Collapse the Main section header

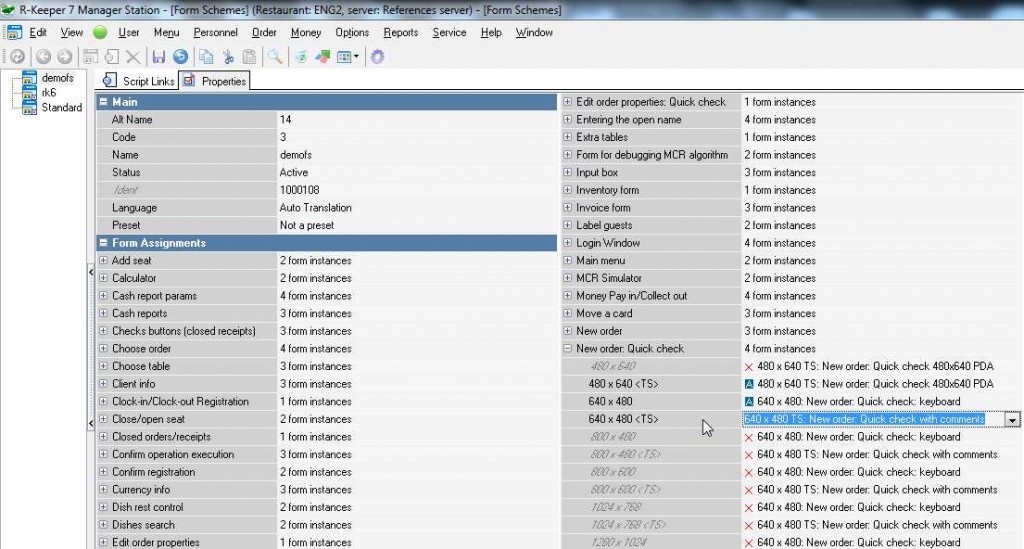[x=103, y=102]
